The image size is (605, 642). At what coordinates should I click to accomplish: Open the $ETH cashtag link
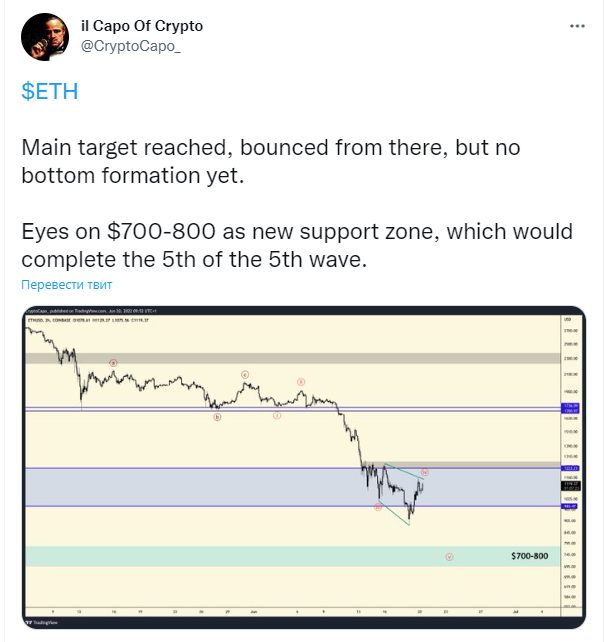pyautogui.click(x=50, y=91)
